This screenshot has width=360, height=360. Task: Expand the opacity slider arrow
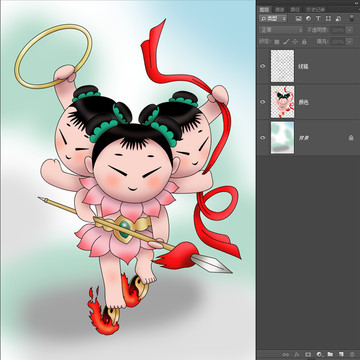[349, 30]
